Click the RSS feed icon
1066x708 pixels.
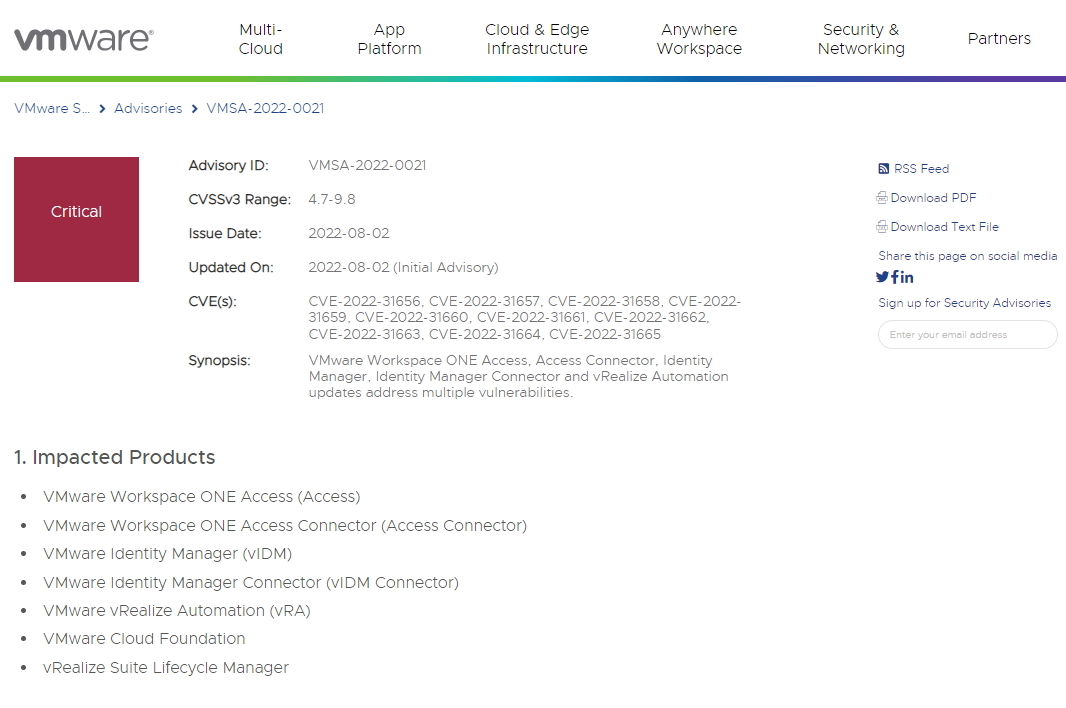[883, 169]
